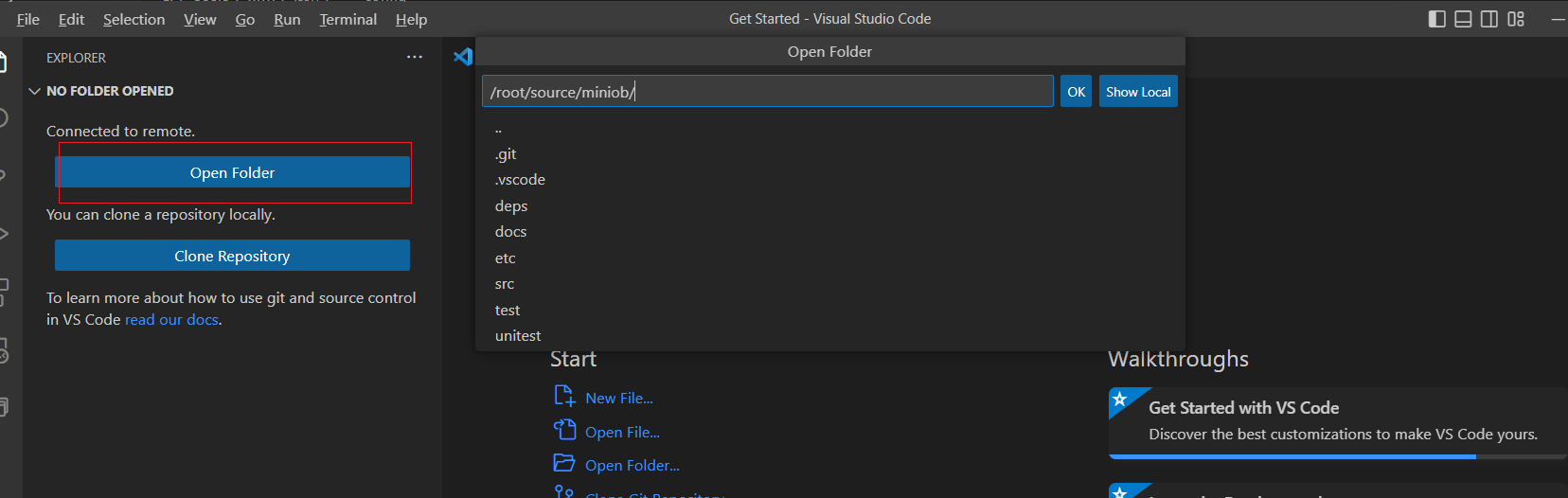This screenshot has height=498, width=1568.
Task: Click the Open Folder button in Explorer
Action: point(232,172)
